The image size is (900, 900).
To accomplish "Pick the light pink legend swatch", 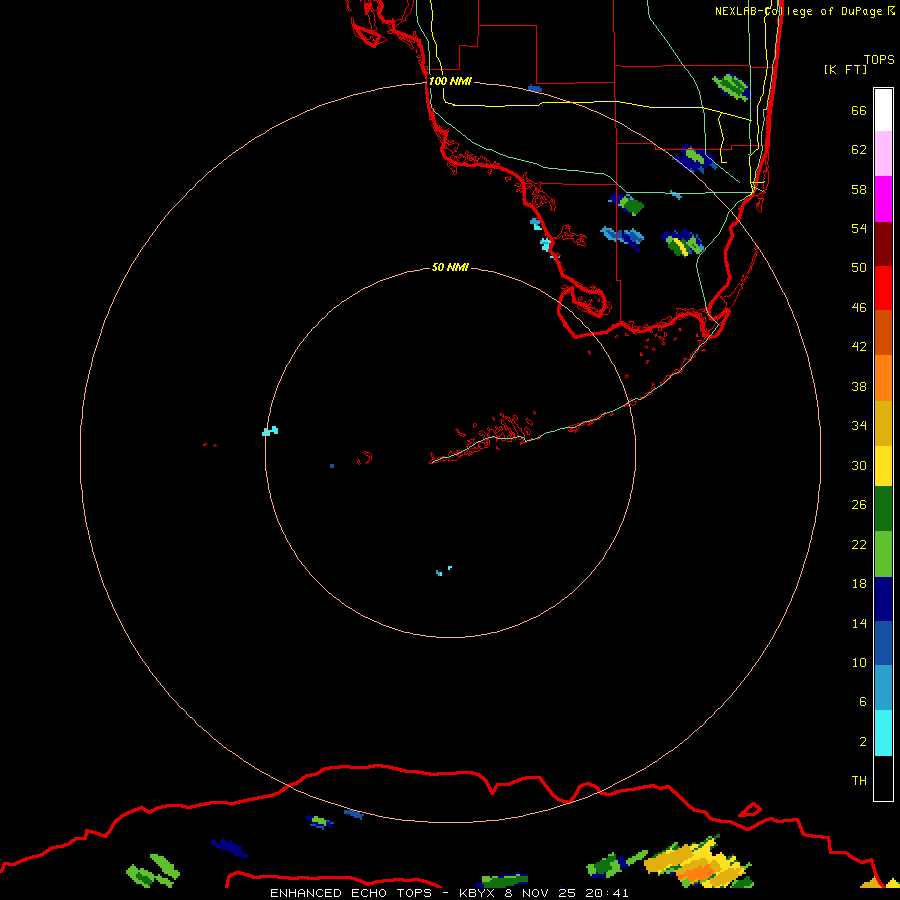I will click(x=883, y=153).
